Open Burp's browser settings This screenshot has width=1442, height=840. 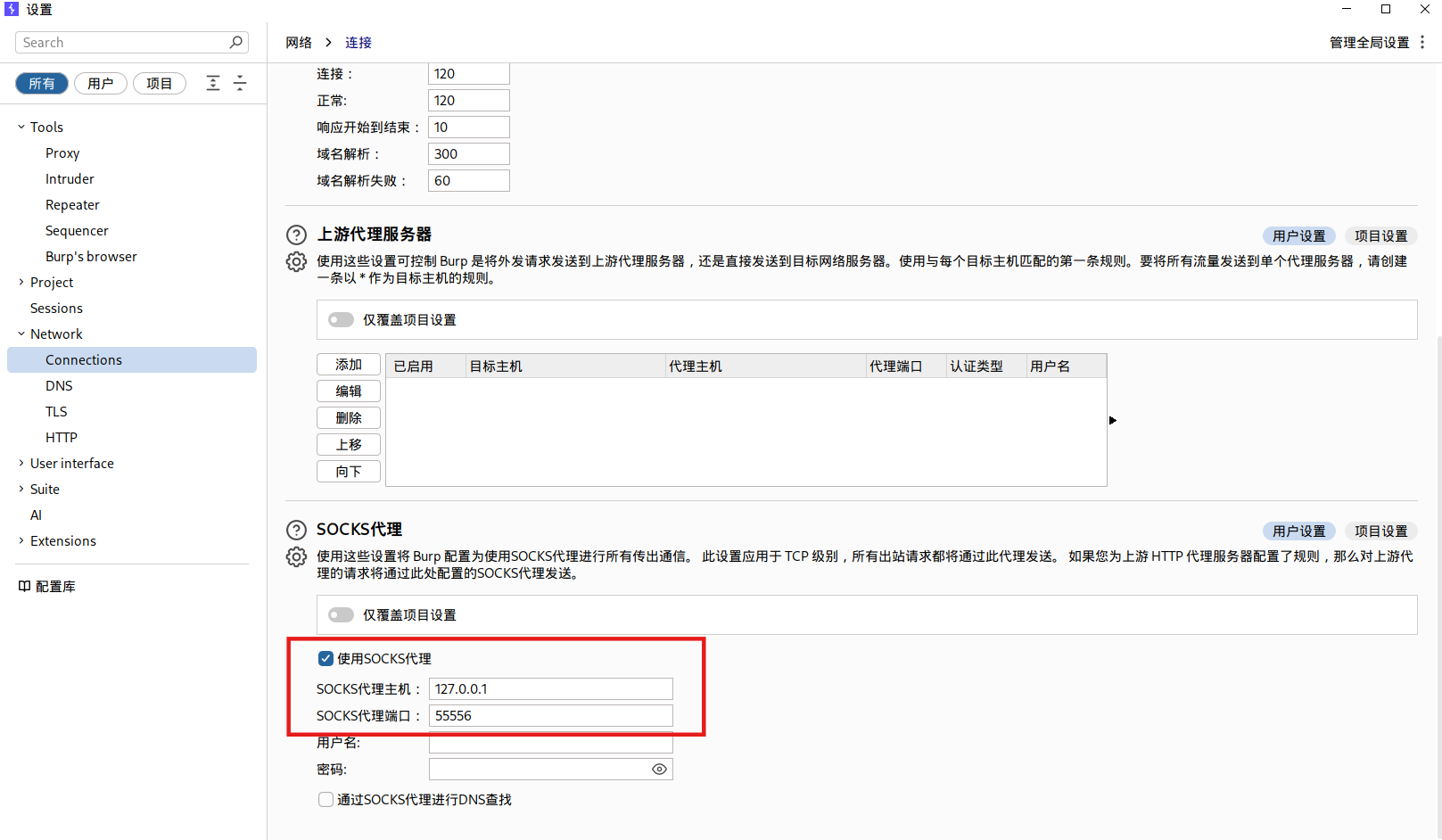91,256
